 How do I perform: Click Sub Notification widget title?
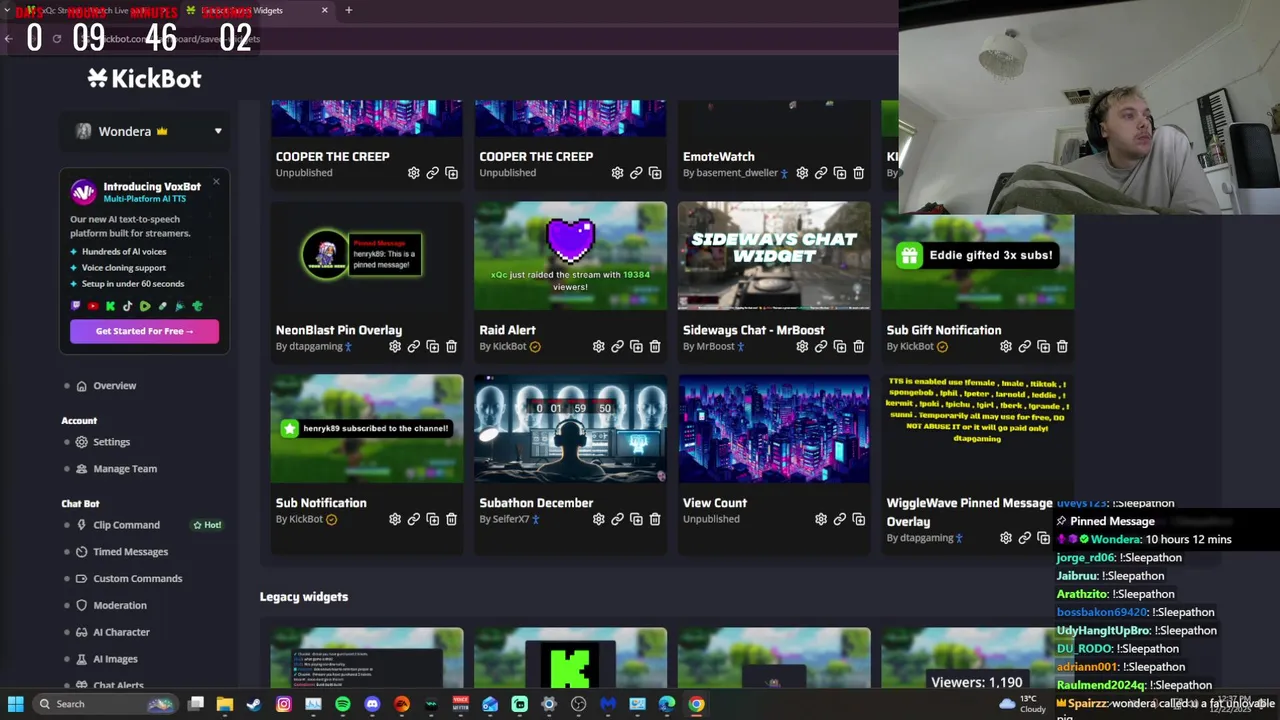(321, 503)
